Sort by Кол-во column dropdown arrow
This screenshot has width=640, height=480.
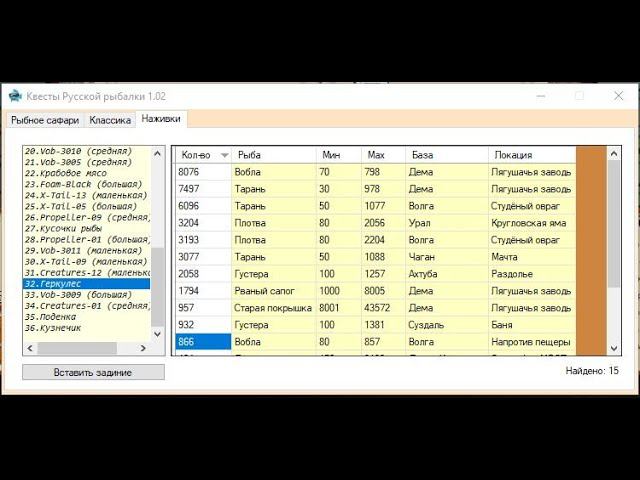224,155
